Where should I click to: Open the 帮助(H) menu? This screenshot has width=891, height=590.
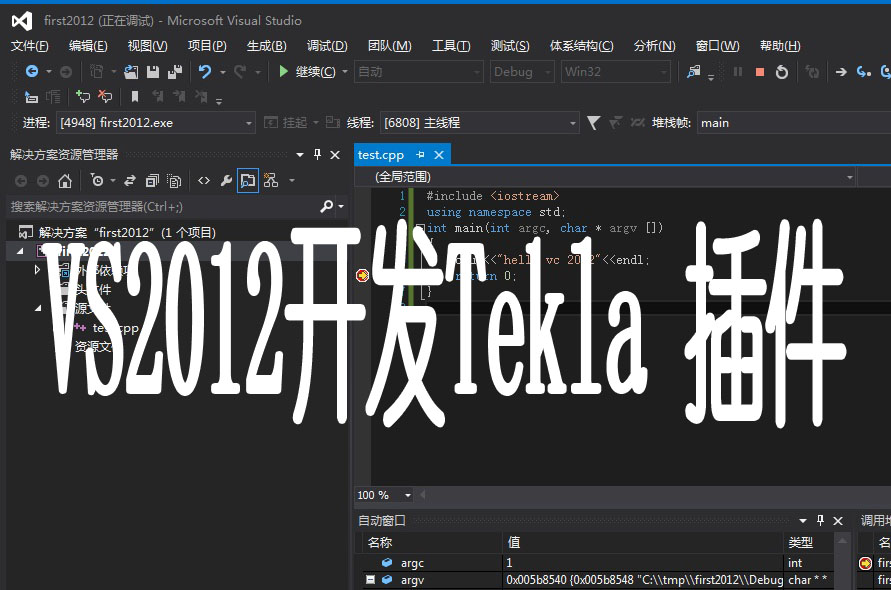780,46
